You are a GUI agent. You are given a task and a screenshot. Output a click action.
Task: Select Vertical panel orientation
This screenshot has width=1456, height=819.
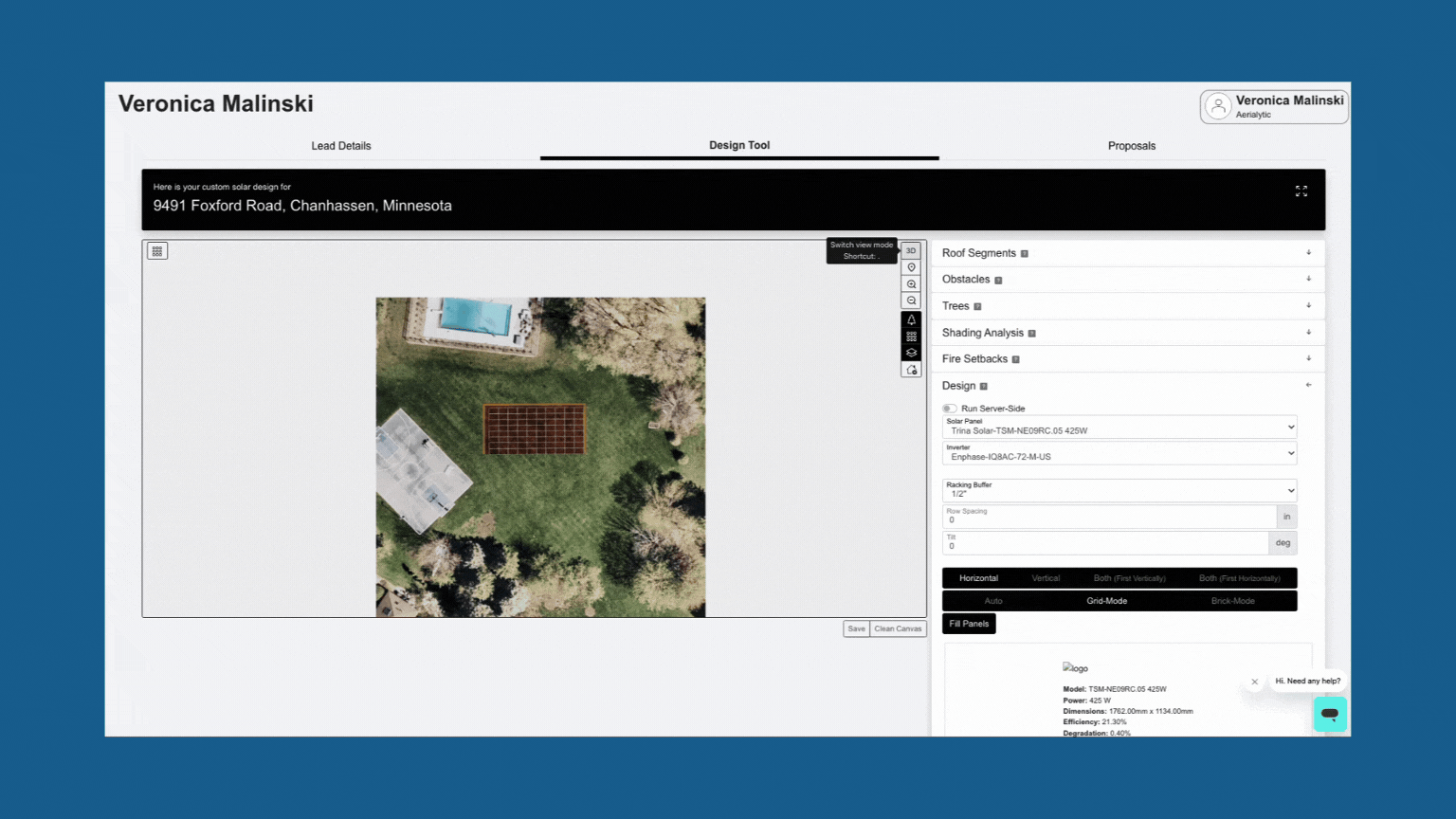(x=1046, y=578)
